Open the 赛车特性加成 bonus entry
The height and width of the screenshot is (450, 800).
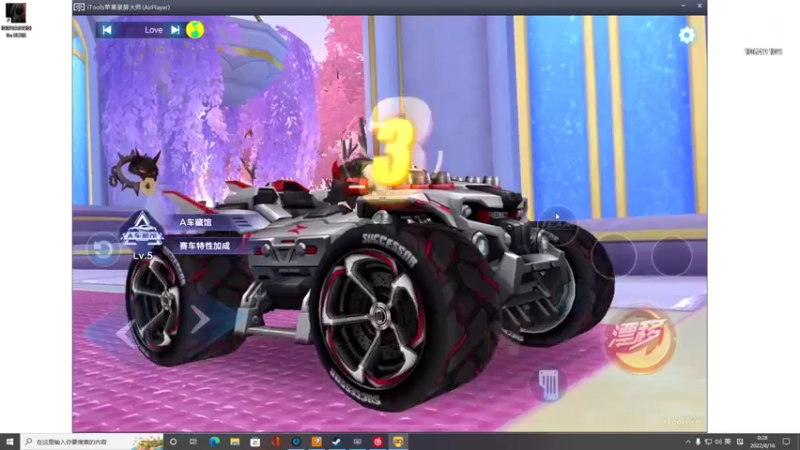click(x=204, y=246)
